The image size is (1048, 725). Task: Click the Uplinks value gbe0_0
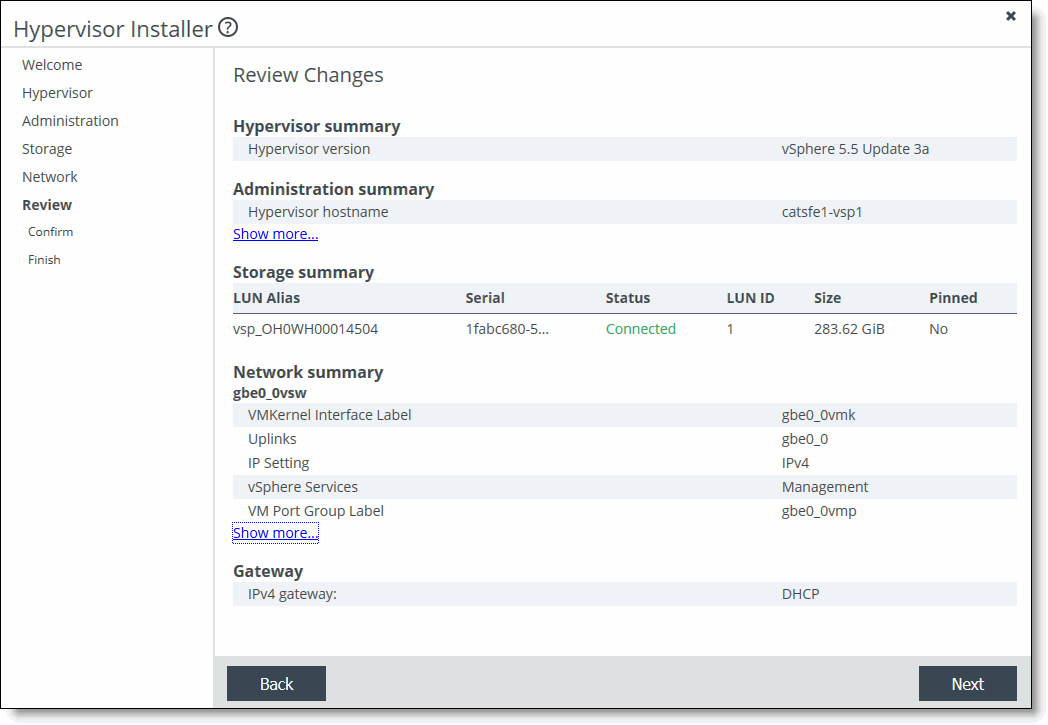(805, 439)
